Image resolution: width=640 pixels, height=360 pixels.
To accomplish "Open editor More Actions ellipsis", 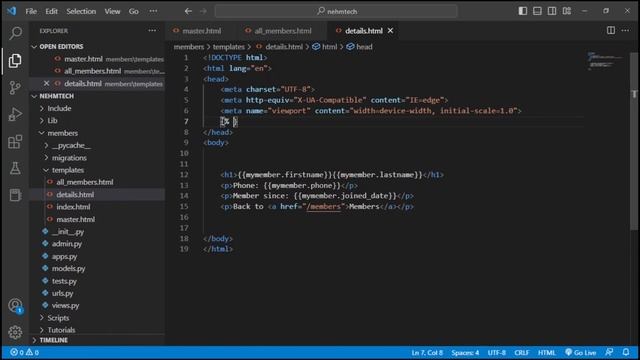I will pos(625,30).
